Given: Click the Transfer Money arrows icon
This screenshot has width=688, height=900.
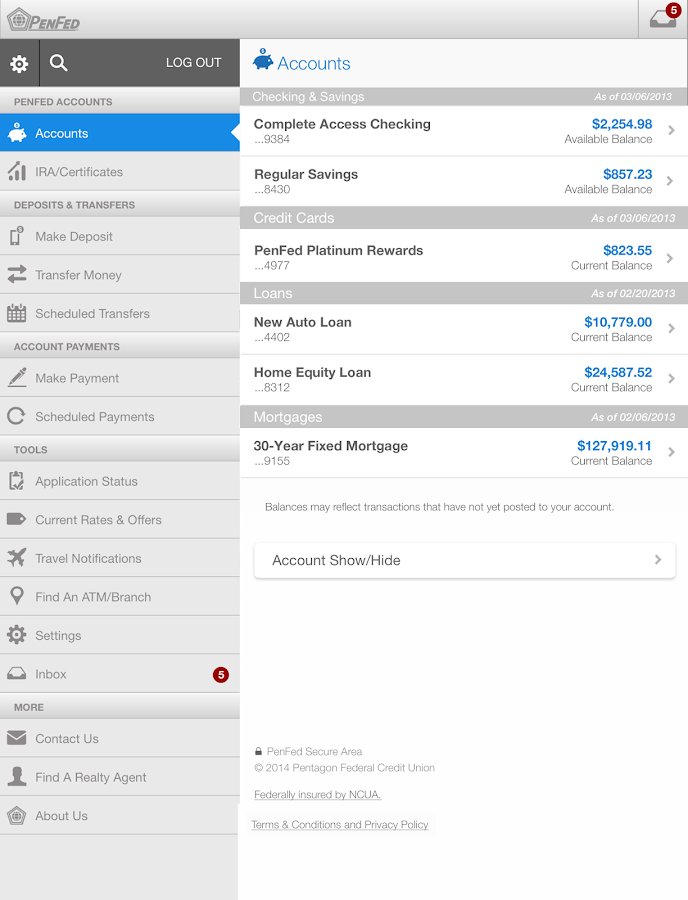Looking at the screenshot, I should 16,275.
